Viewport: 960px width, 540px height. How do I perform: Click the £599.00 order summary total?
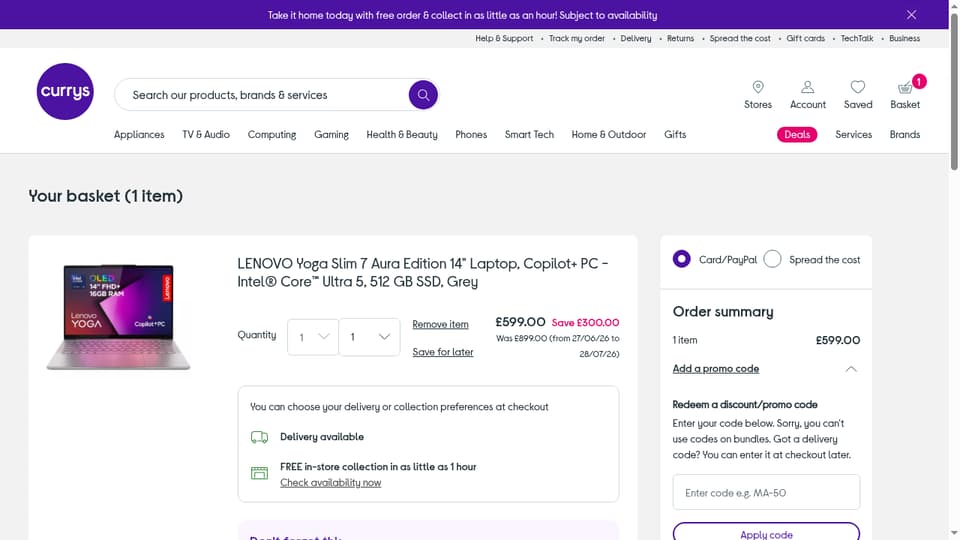point(838,340)
